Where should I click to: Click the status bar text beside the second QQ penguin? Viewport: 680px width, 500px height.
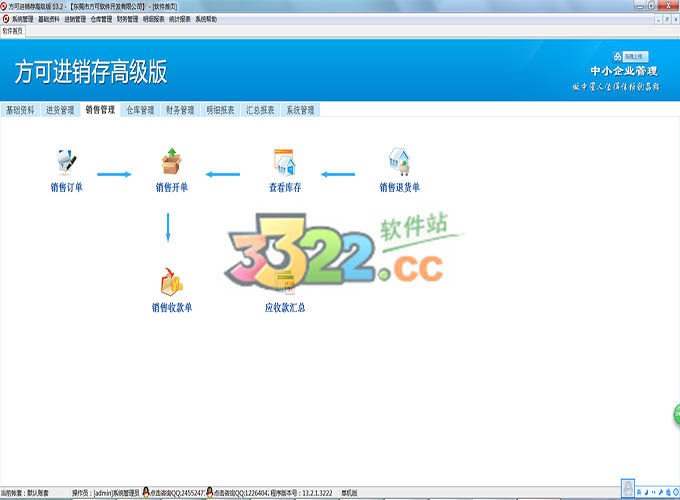241,493
